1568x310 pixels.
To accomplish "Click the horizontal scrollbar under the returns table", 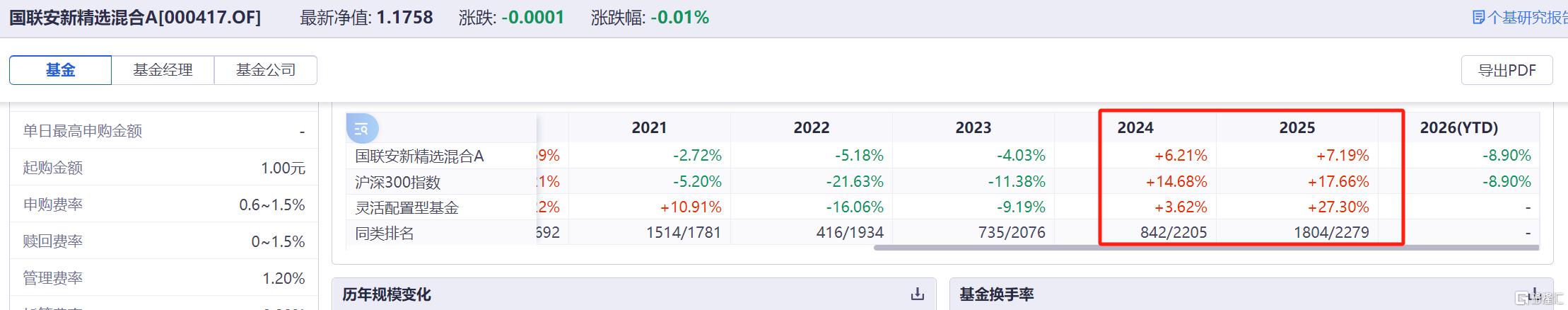I will pos(1206,248).
